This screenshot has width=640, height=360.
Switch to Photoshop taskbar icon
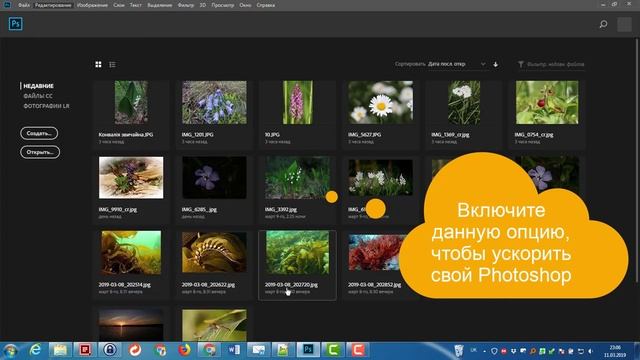pyautogui.click(x=308, y=350)
